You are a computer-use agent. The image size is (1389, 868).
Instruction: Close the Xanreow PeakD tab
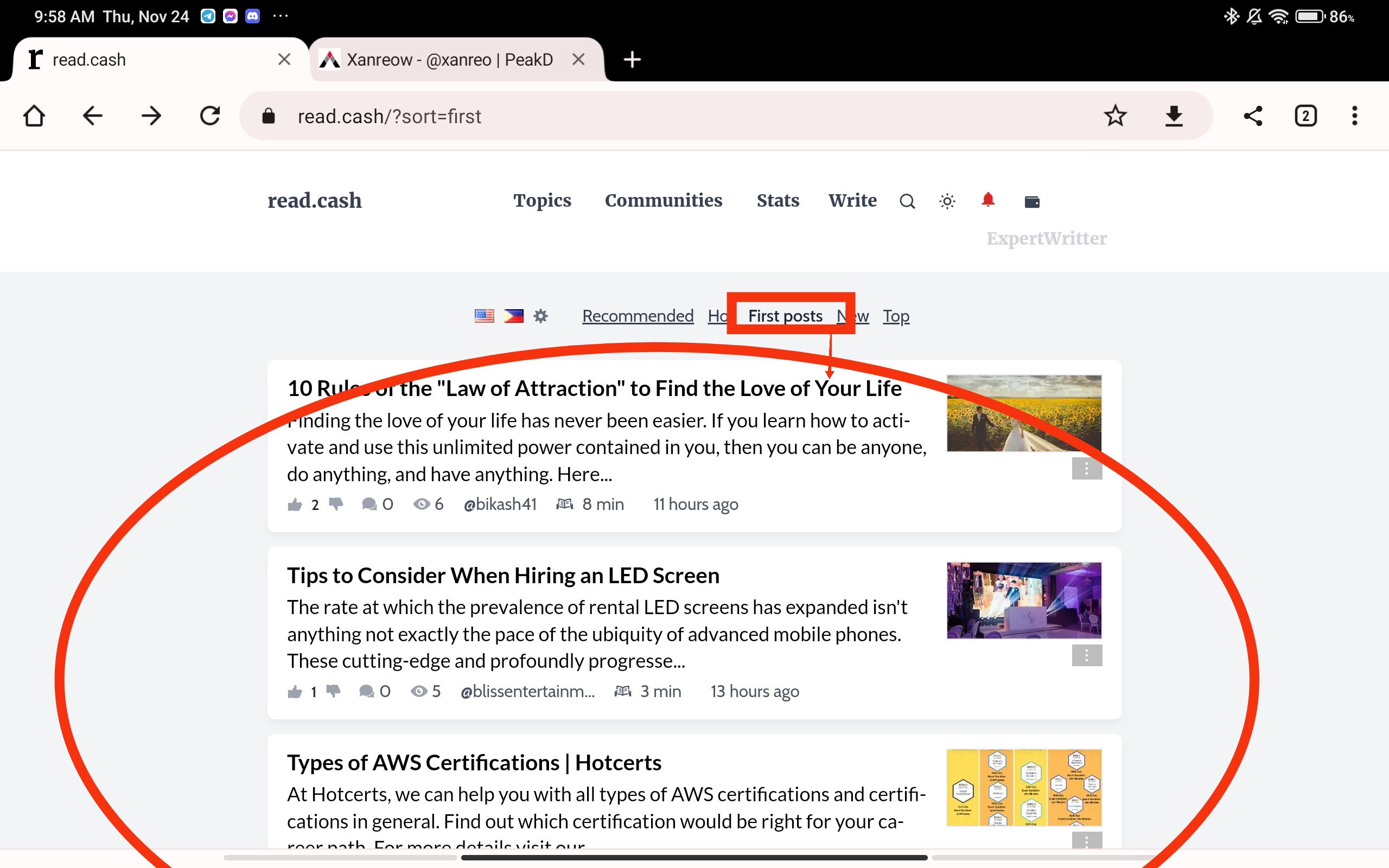pos(578,59)
